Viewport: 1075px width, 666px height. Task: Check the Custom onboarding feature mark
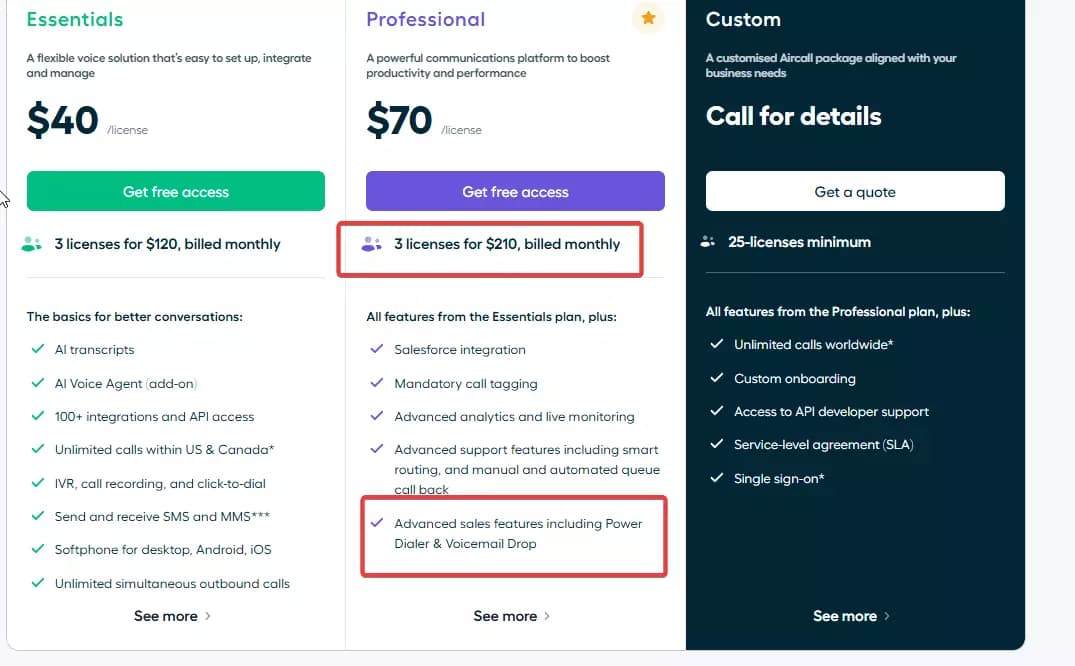point(718,378)
